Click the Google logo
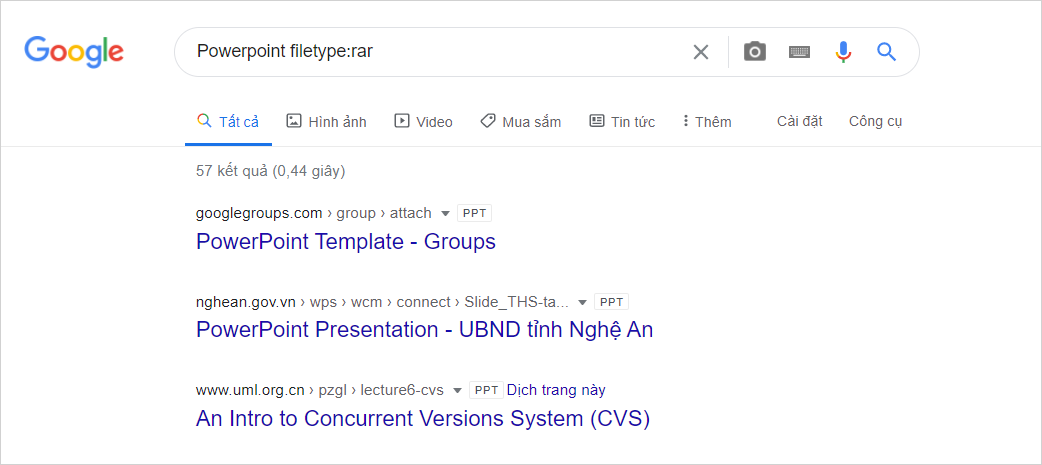 74,52
